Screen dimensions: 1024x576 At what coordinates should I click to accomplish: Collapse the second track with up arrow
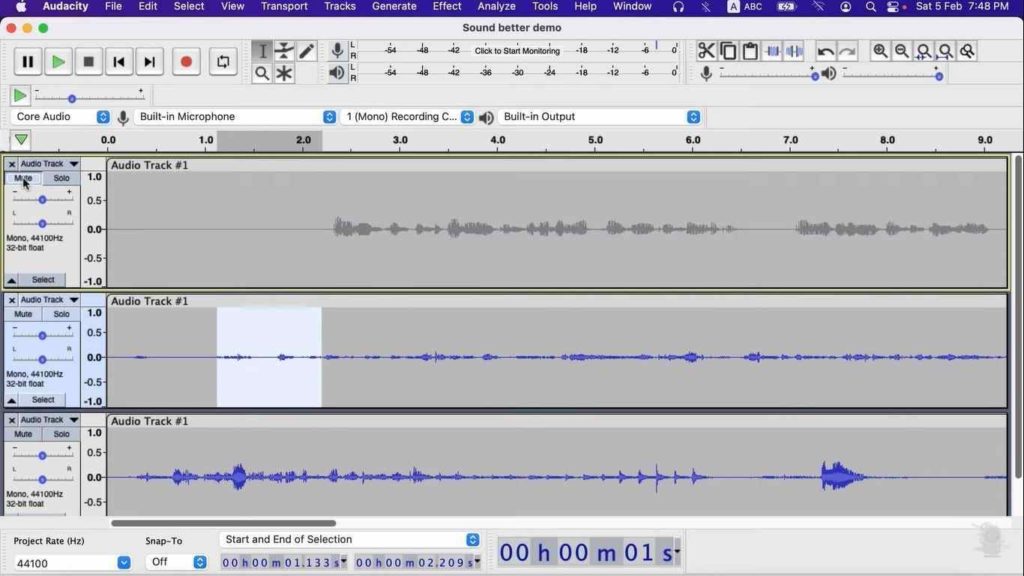click(x=12, y=400)
